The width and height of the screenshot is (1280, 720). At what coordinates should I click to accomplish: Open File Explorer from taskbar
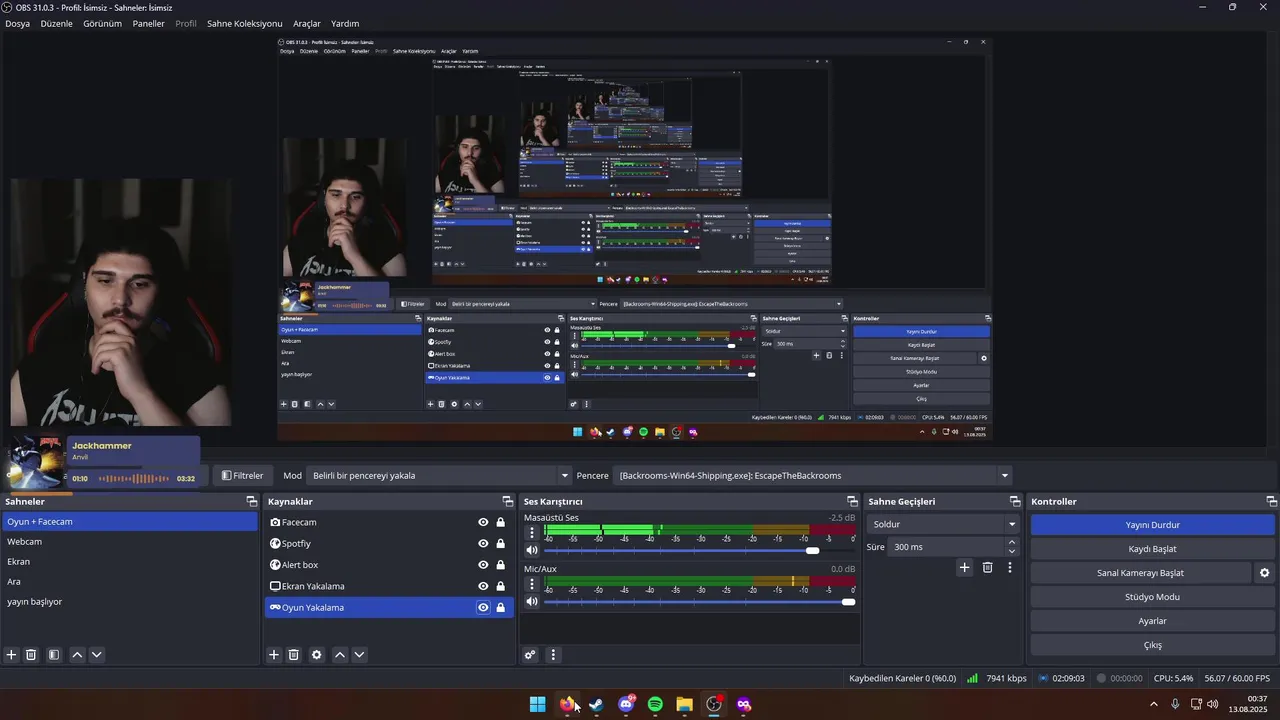click(684, 704)
